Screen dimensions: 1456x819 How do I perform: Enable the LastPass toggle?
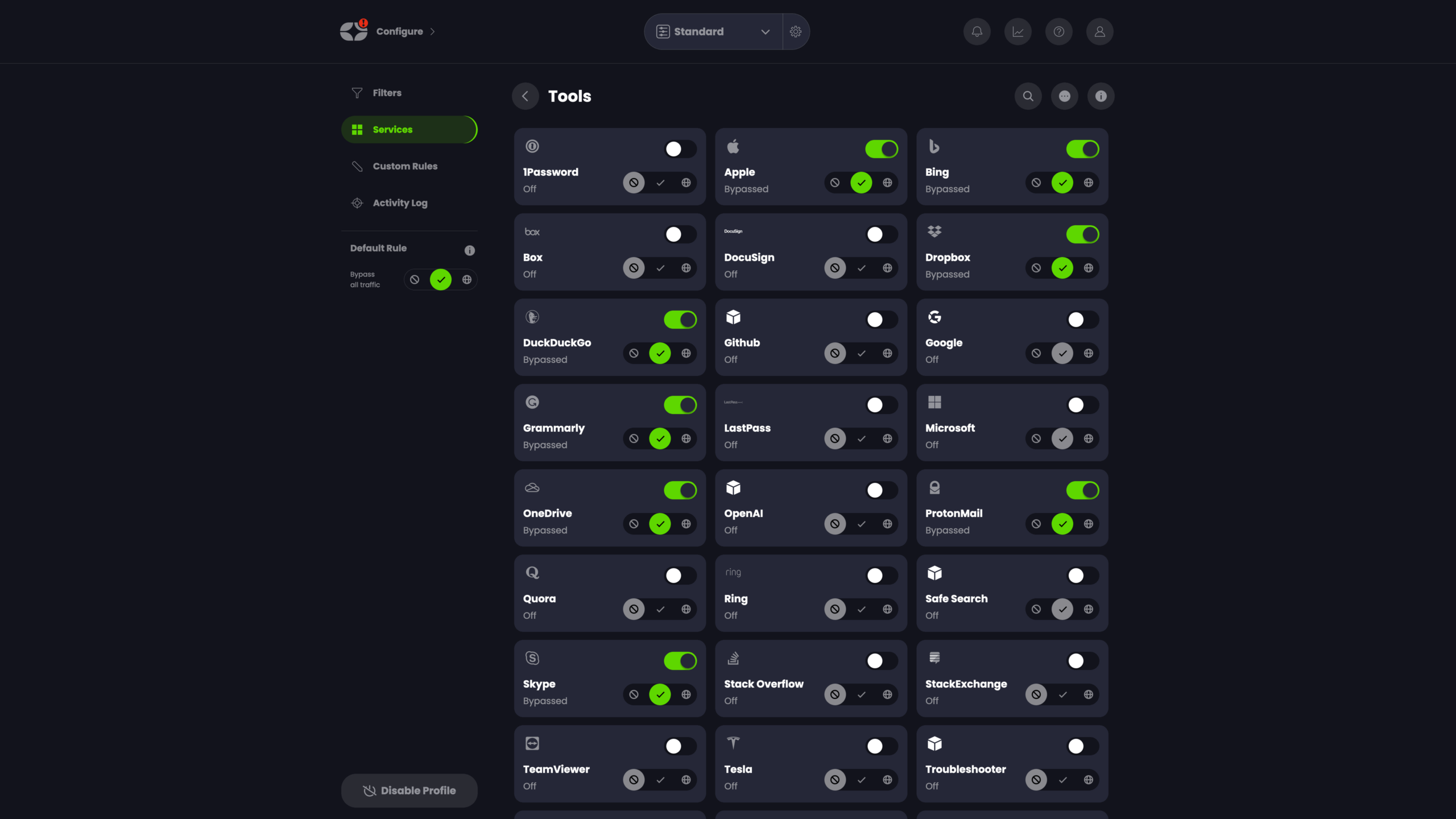pos(882,405)
